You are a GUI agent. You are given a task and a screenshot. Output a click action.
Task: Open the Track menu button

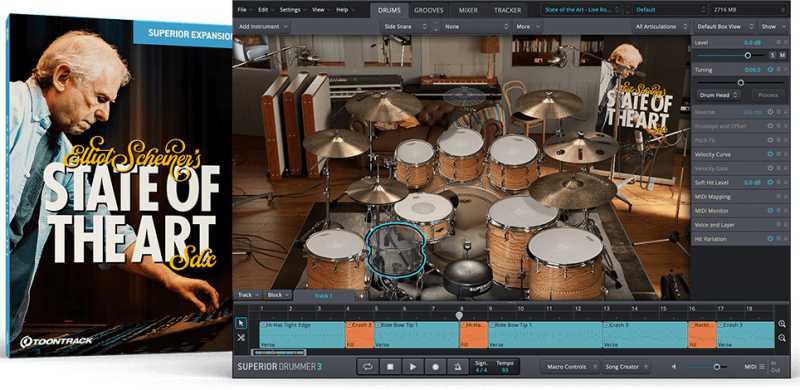248,295
